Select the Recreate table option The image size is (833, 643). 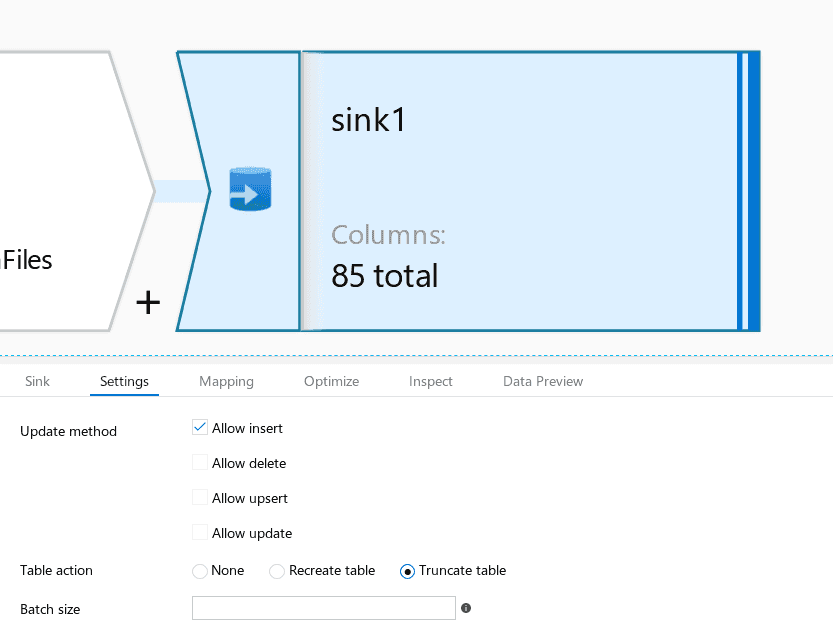tap(277, 571)
